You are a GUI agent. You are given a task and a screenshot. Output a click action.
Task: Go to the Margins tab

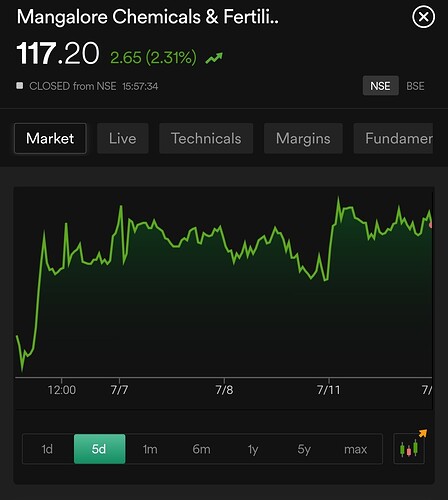[x=303, y=138]
